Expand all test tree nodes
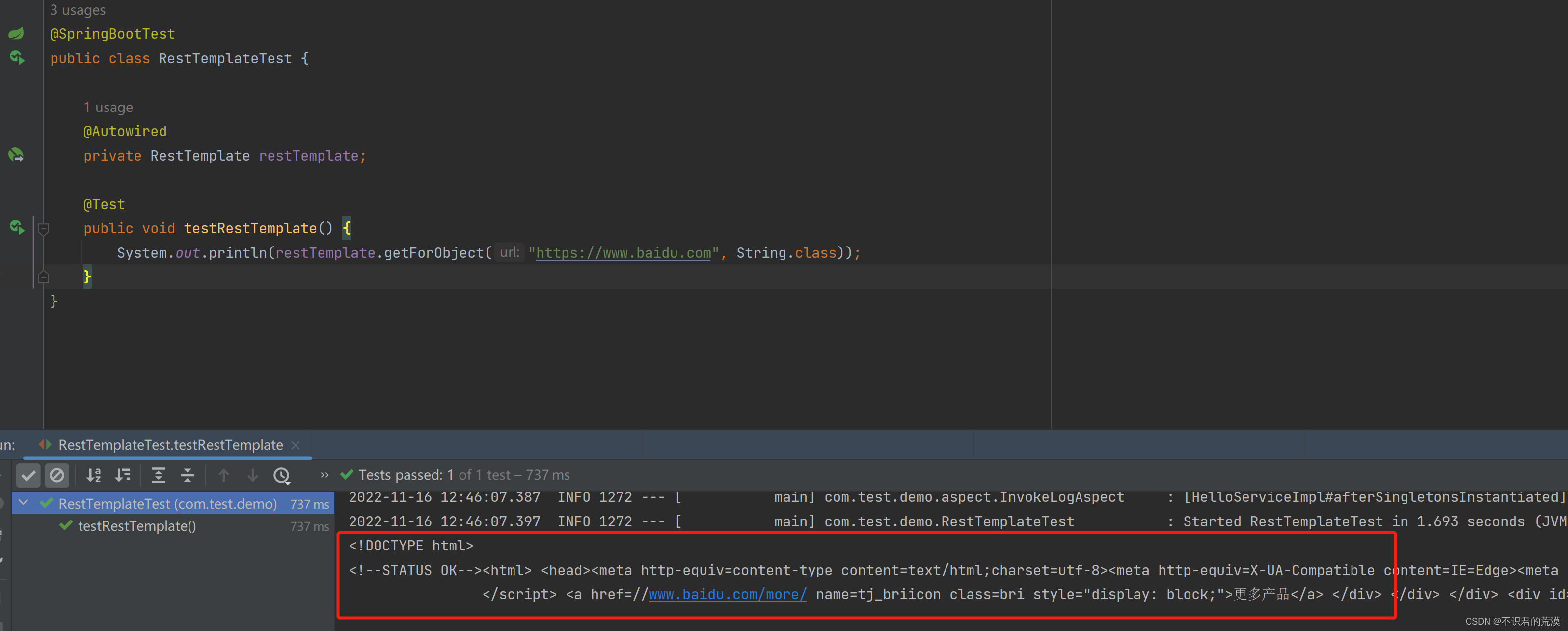Image resolution: width=1568 pixels, height=631 pixels. tap(158, 475)
